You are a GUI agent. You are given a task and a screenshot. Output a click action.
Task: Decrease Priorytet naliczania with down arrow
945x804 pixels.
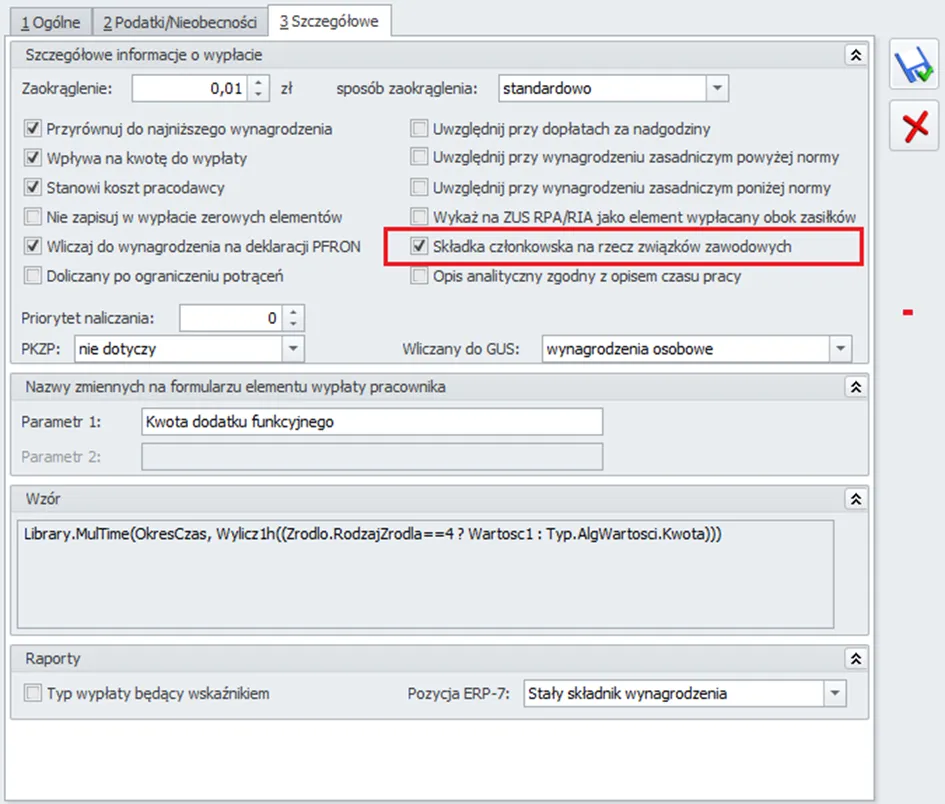[x=292, y=324]
